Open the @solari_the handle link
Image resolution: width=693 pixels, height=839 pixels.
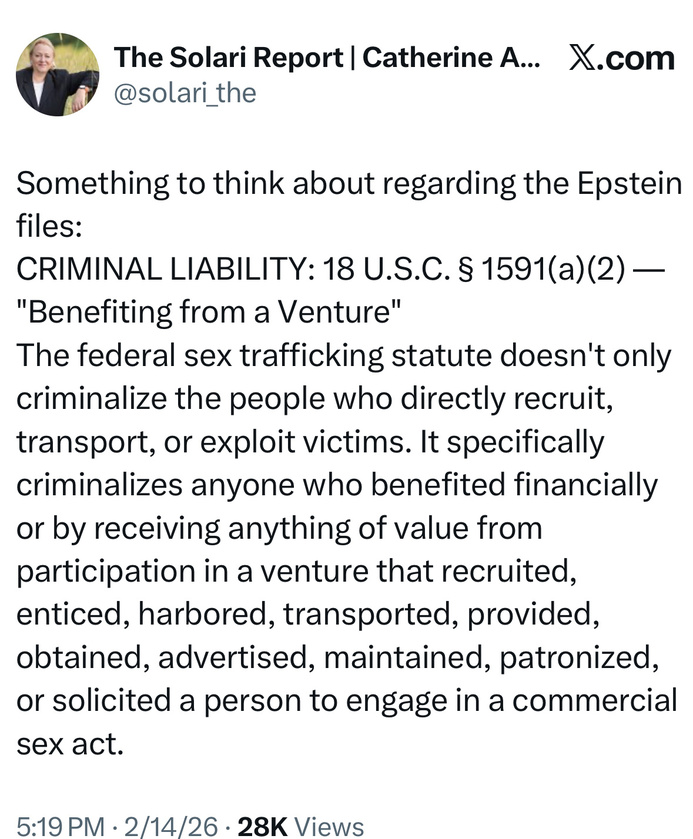click(185, 93)
